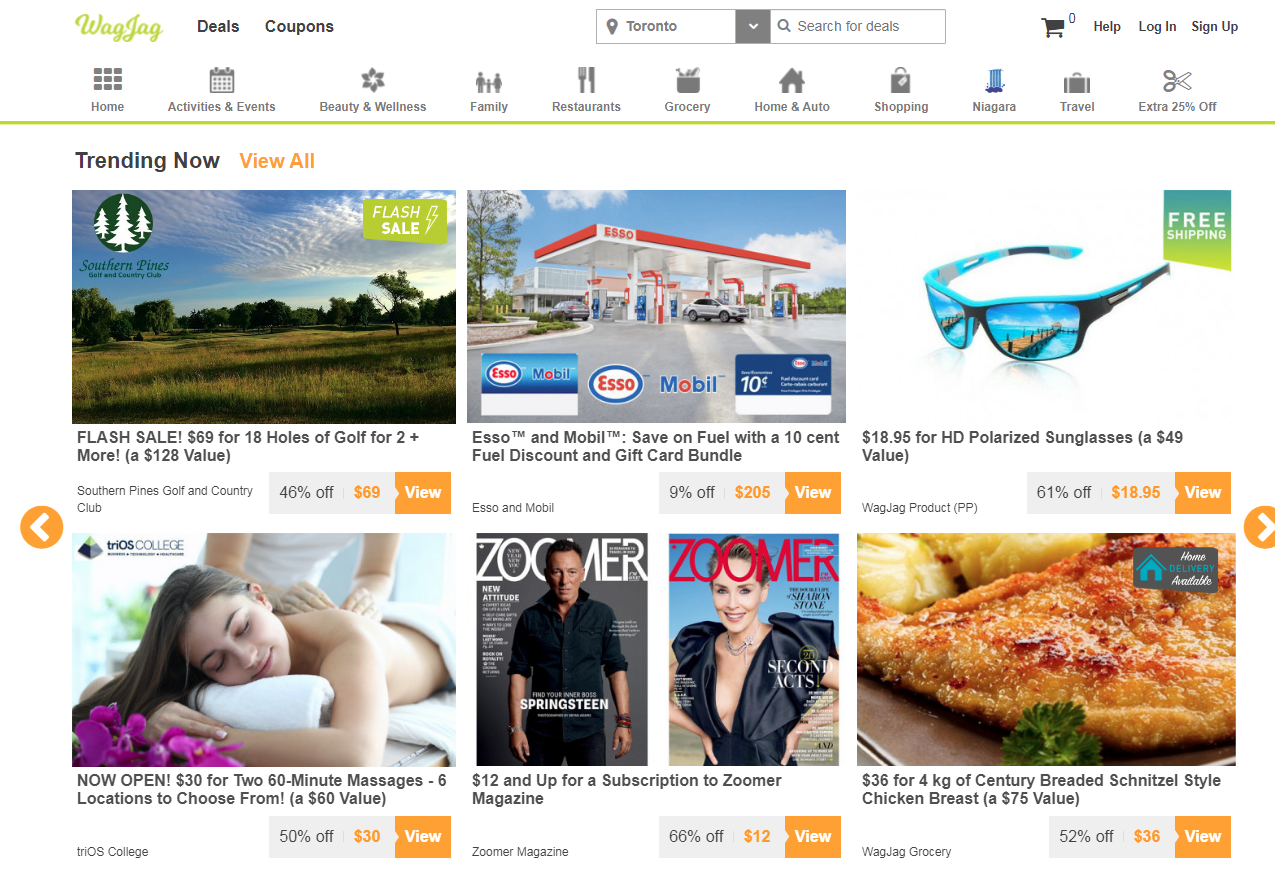
Task: Go to the Family category icon
Action: [x=489, y=82]
